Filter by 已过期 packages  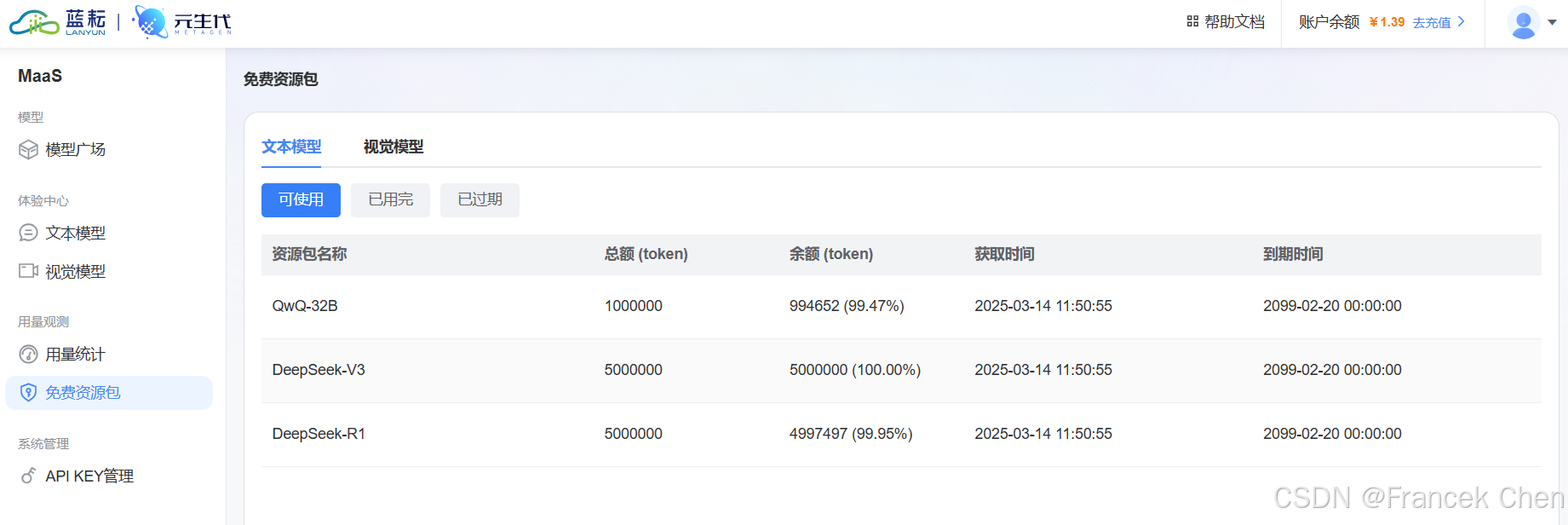click(480, 200)
